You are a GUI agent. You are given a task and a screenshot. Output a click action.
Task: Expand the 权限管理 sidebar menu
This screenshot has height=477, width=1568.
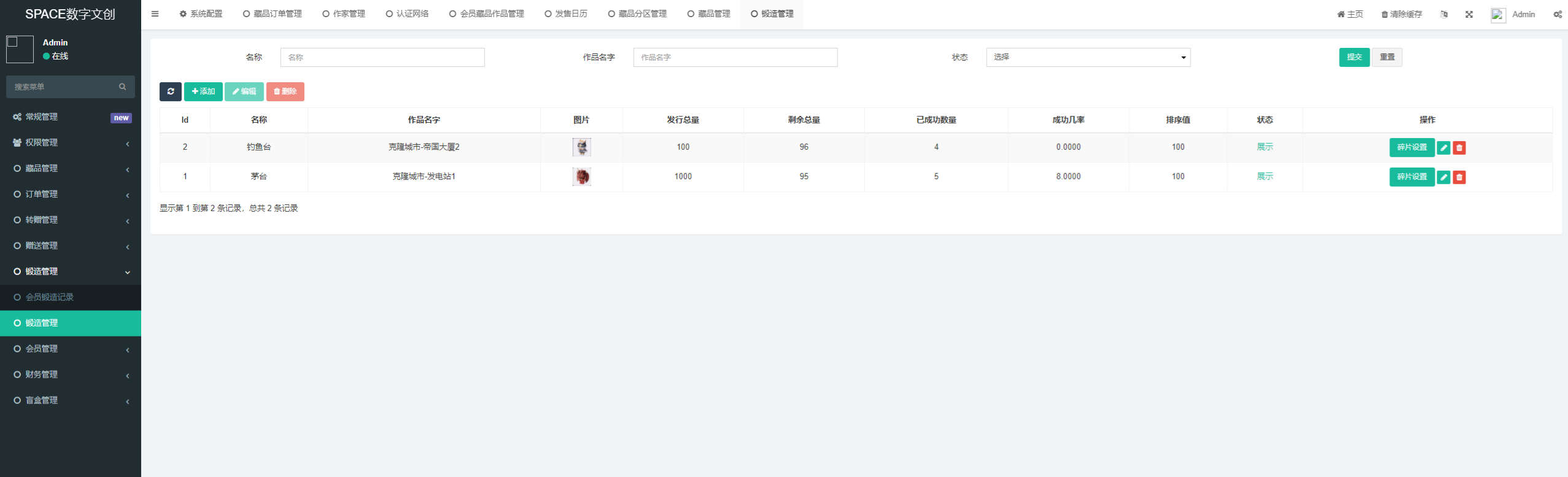tap(70, 142)
